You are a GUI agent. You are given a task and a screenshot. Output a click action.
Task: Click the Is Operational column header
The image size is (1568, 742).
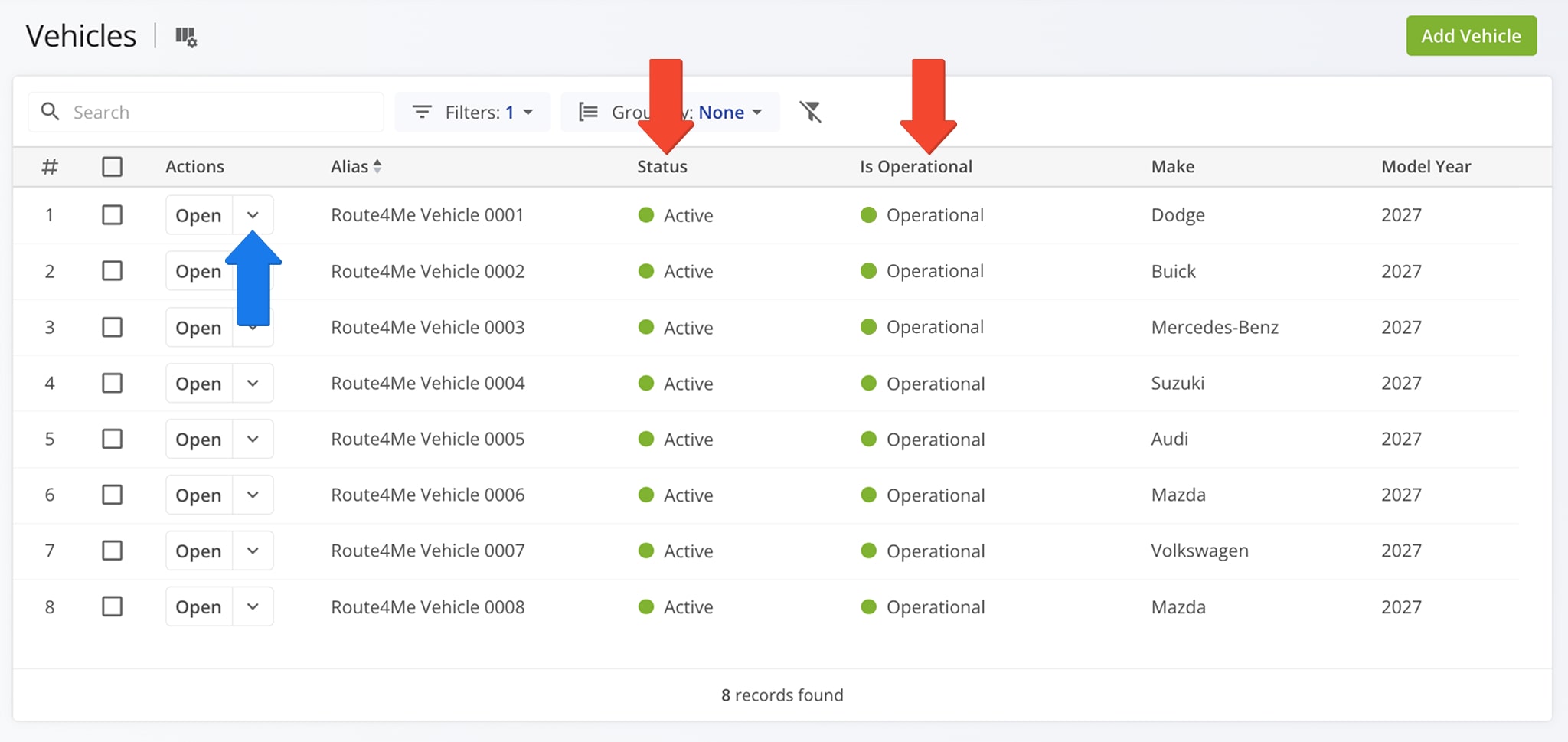pos(916,166)
